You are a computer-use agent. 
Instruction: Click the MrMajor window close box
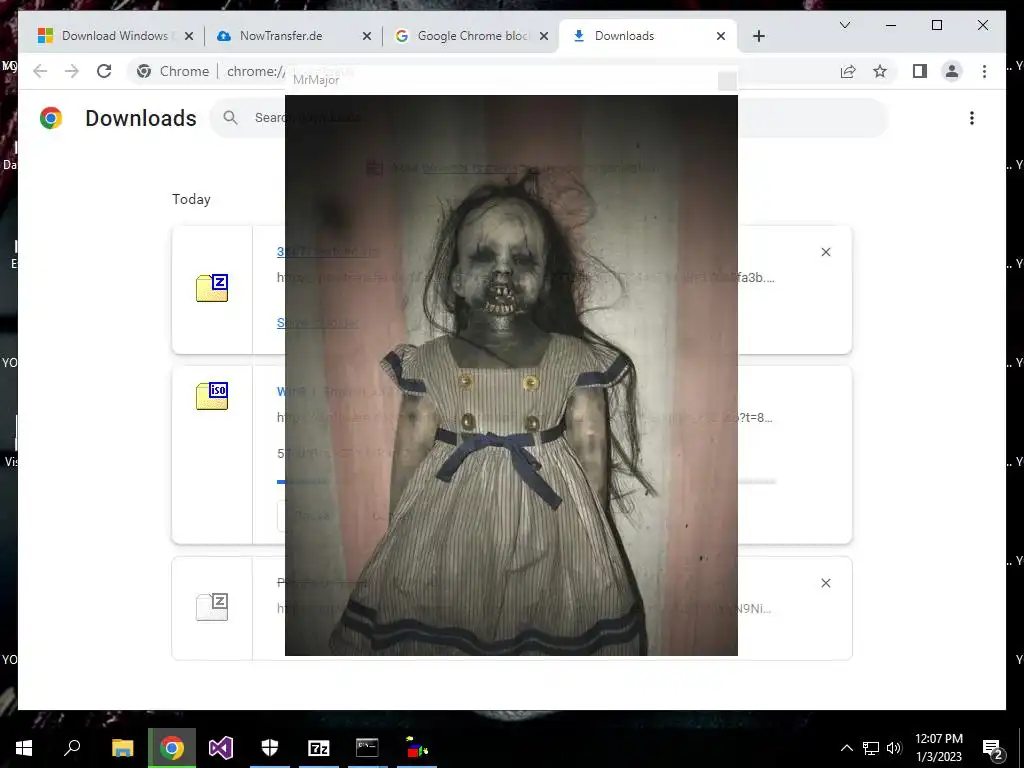click(727, 81)
